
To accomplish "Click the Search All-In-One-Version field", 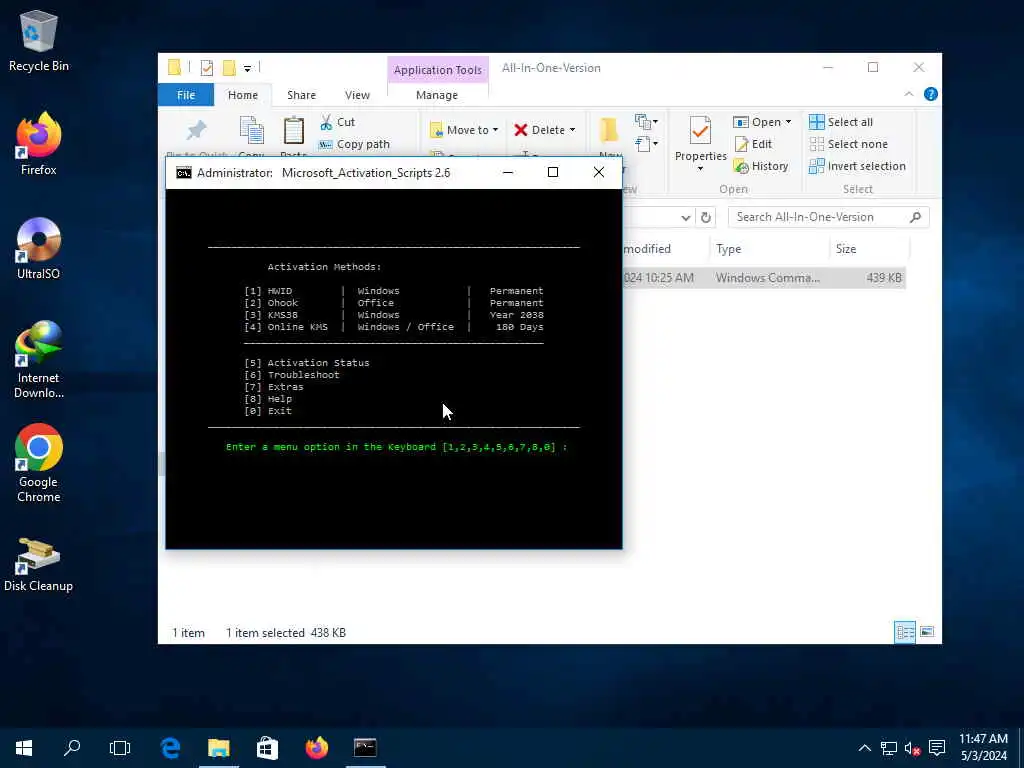I will pos(828,217).
